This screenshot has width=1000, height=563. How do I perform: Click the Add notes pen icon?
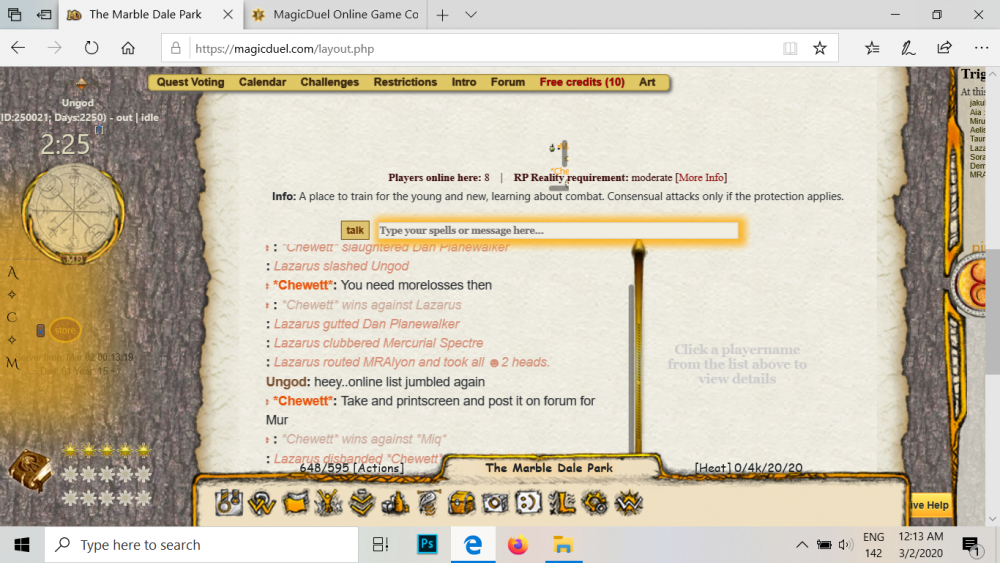pos(908,48)
